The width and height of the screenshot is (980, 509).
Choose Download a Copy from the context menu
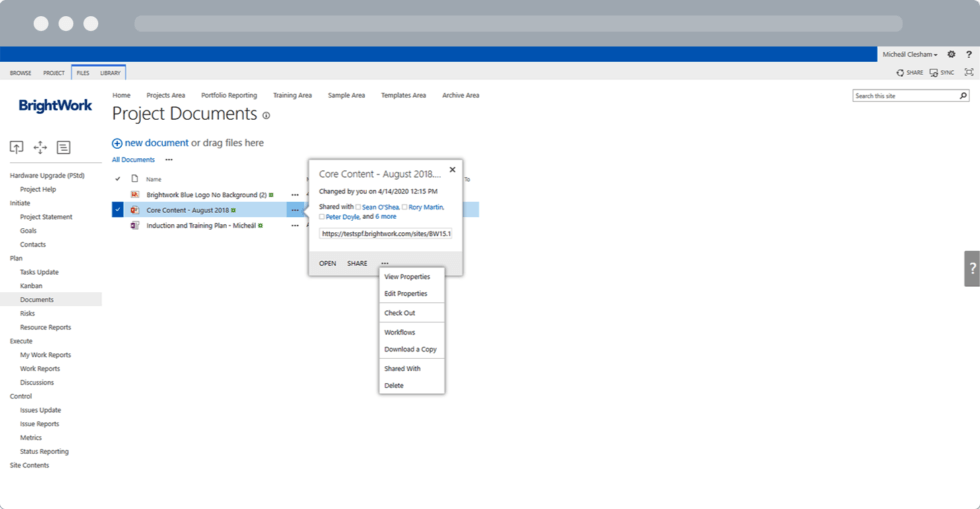[410, 350]
